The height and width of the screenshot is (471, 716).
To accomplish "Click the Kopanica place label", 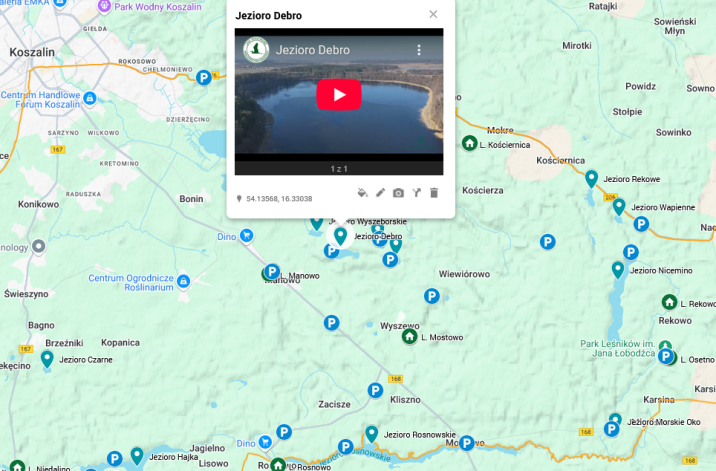I will click(120, 343).
